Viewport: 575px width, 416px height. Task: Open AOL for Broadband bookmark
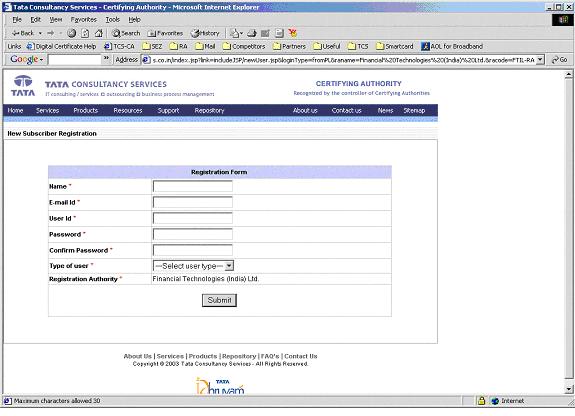pyautogui.click(x=452, y=47)
